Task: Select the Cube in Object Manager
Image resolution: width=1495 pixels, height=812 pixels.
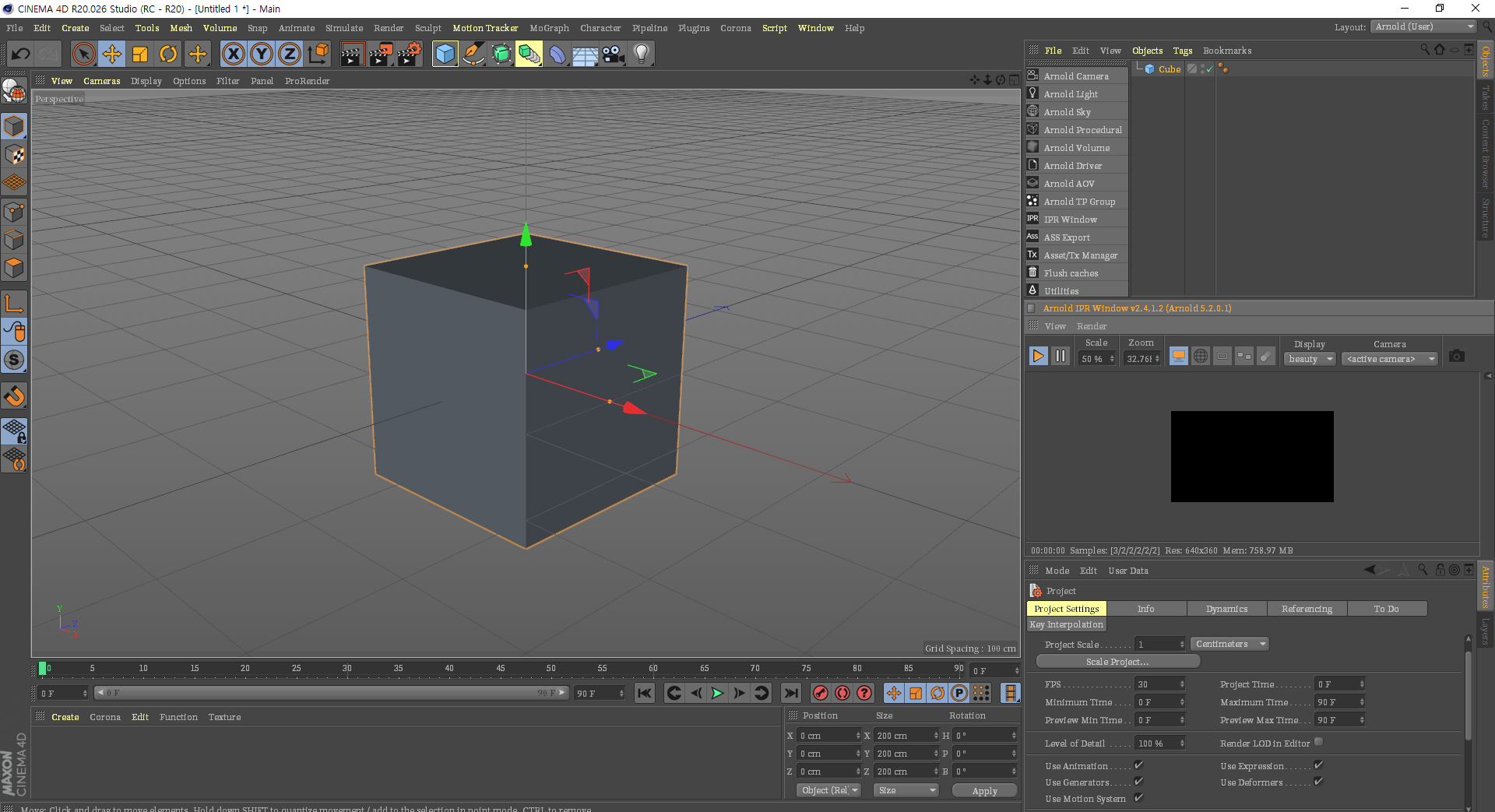Action: pyautogui.click(x=1170, y=69)
